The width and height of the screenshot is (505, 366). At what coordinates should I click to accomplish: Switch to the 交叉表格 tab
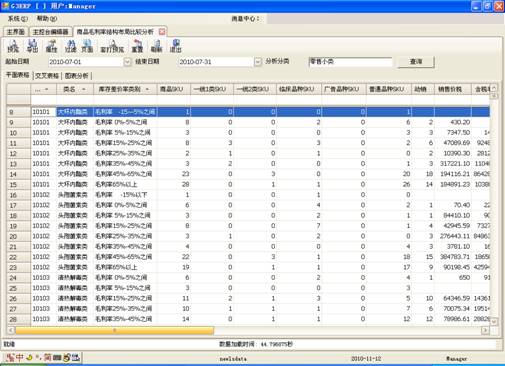47,76
